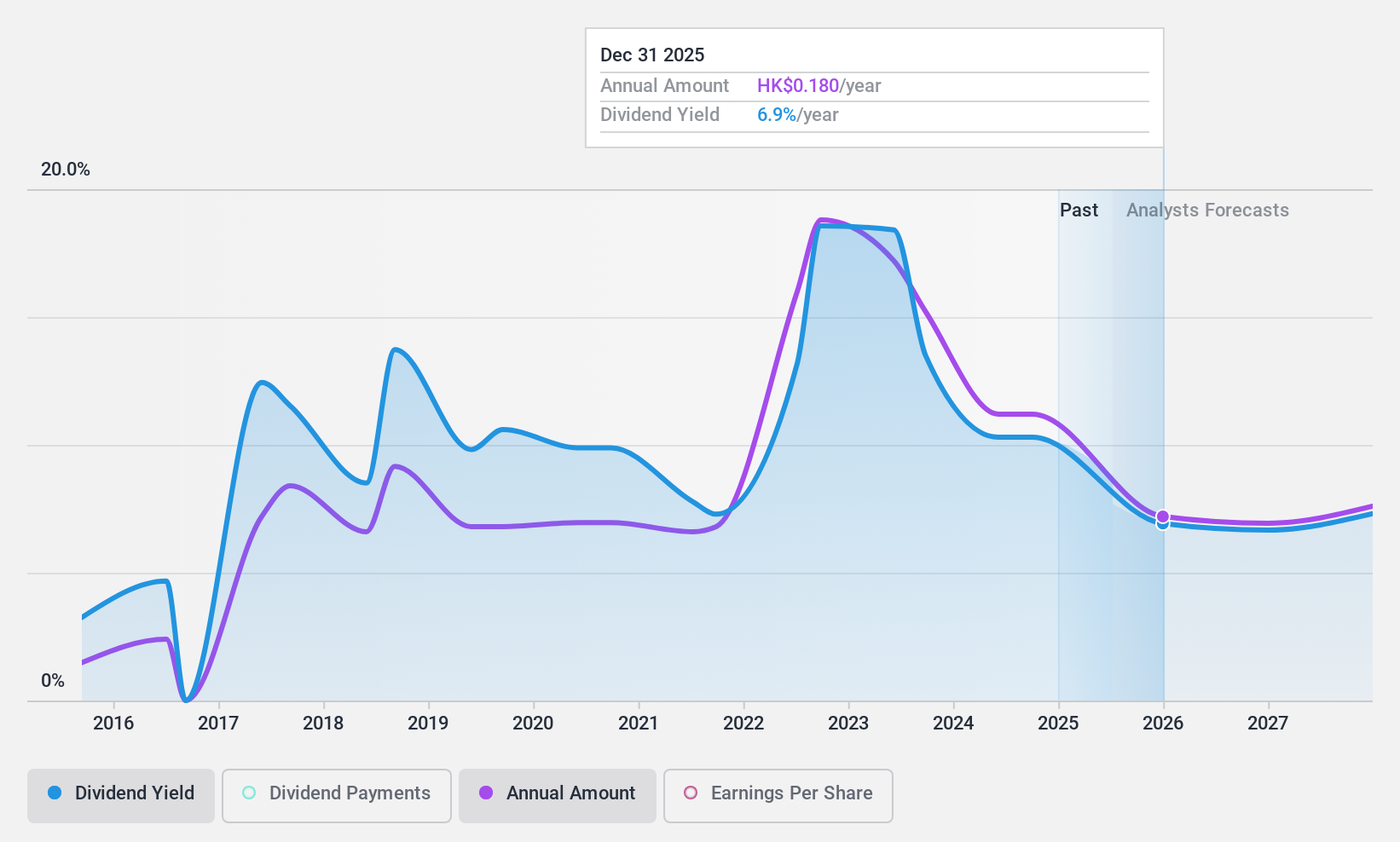
Task: Click the 2023 x-axis label
Action: pyautogui.click(x=848, y=724)
